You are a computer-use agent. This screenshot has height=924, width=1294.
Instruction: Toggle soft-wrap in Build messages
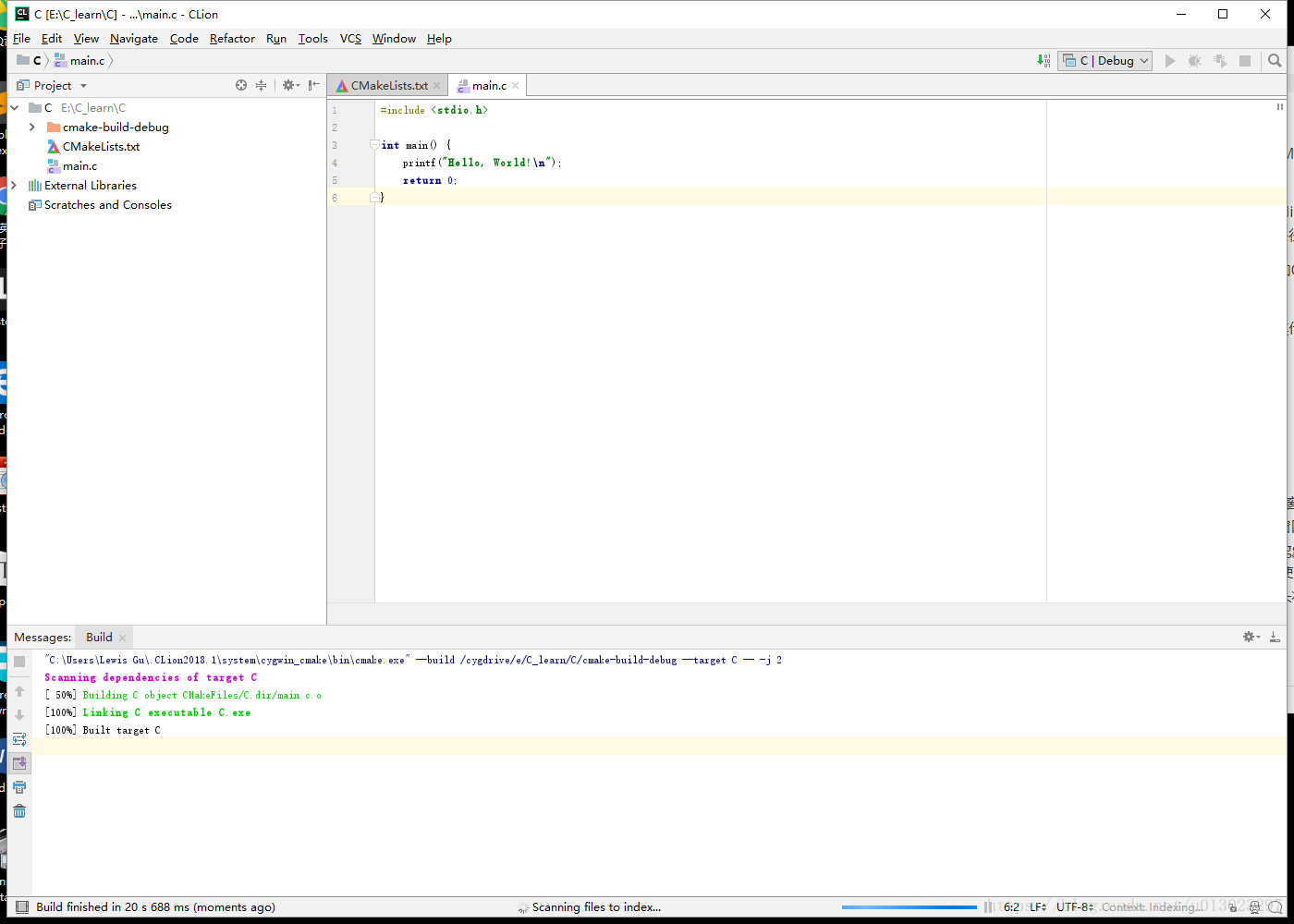[19, 739]
